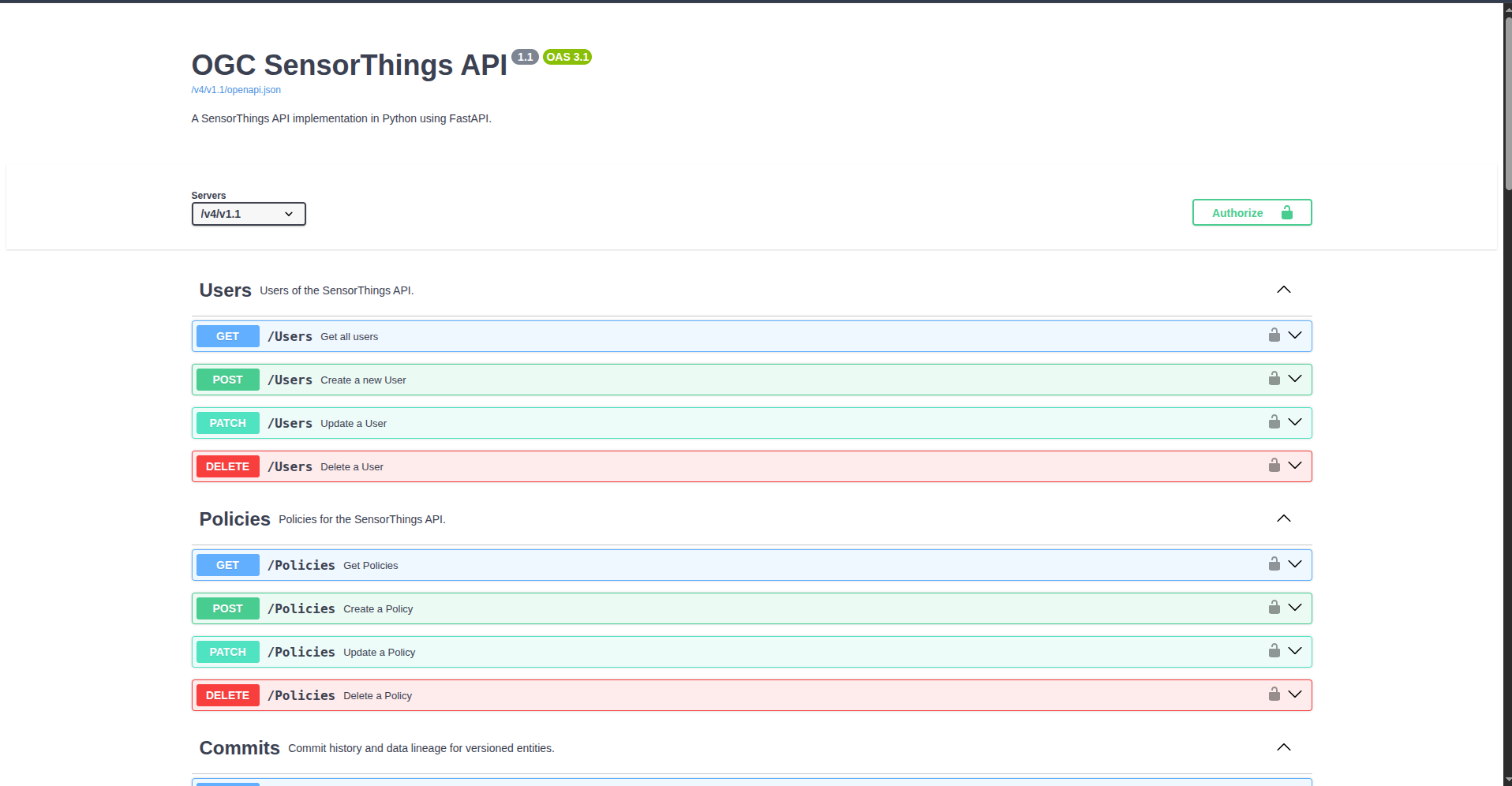
Task: Click the 'Get Policies' summary text
Action: [x=371, y=566]
